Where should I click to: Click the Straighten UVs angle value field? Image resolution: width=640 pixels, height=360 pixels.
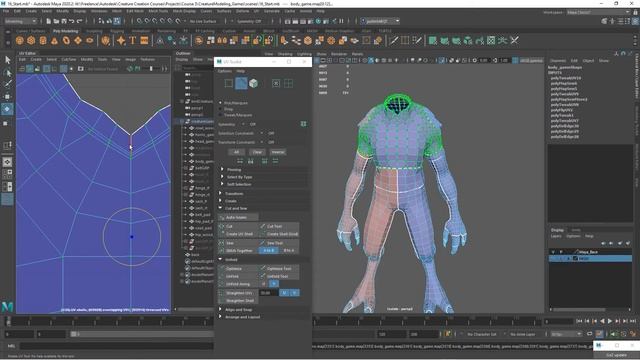pos(269,293)
